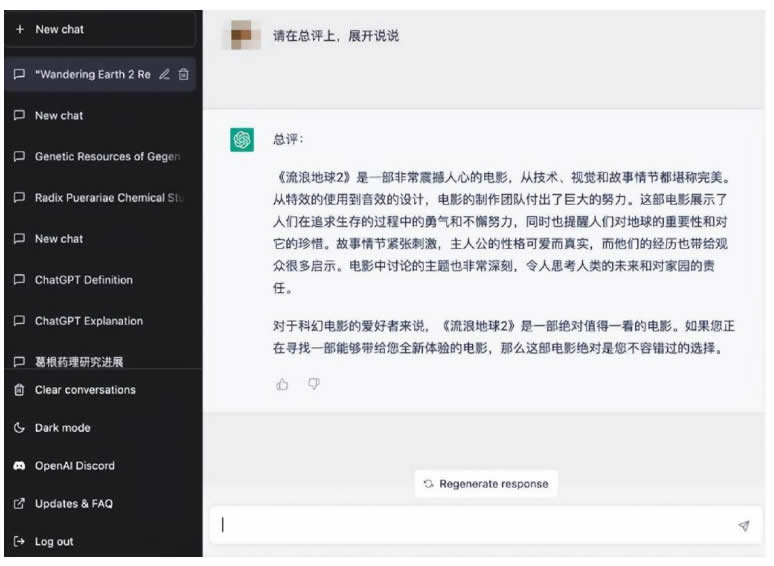Click the thumbs down icon below response
The image size is (774, 566).
pyautogui.click(x=313, y=384)
